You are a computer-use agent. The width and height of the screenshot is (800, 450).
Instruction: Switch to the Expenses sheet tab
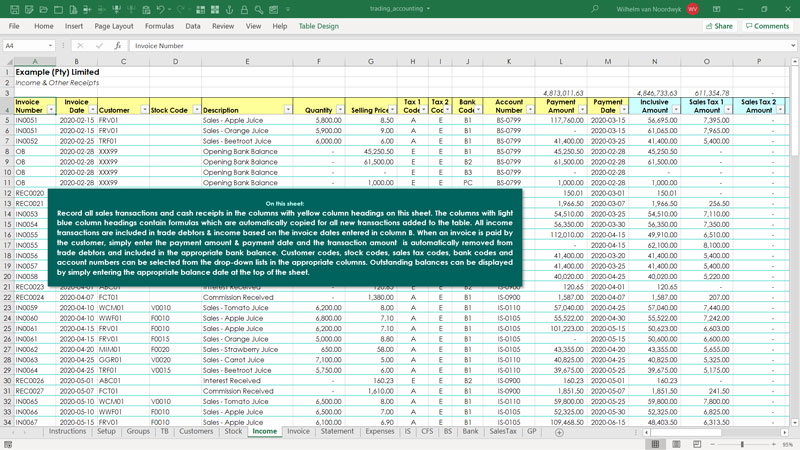(x=380, y=432)
